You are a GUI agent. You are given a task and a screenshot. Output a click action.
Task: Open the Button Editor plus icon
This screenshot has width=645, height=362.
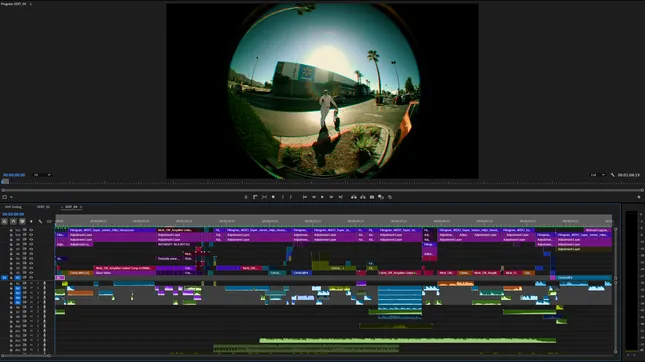click(639, 197)
